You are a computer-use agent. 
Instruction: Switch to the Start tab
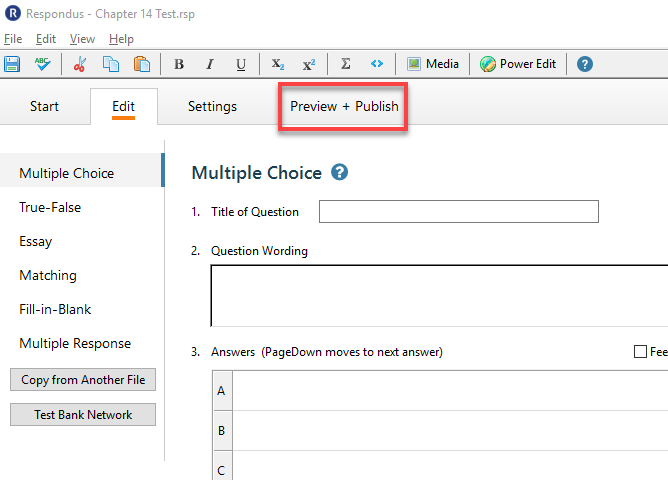pos(44,106)
